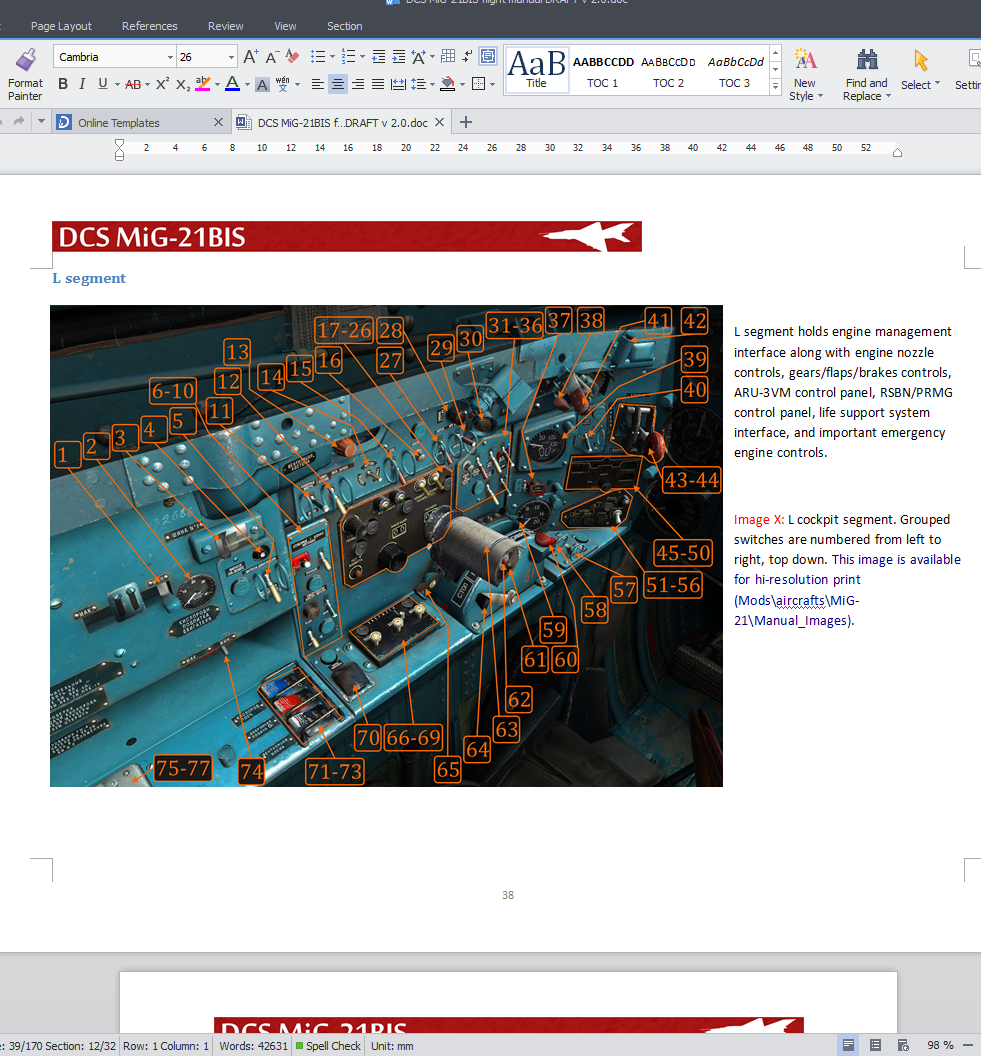Click the font color red A swatch

click(x=232, y=84)
